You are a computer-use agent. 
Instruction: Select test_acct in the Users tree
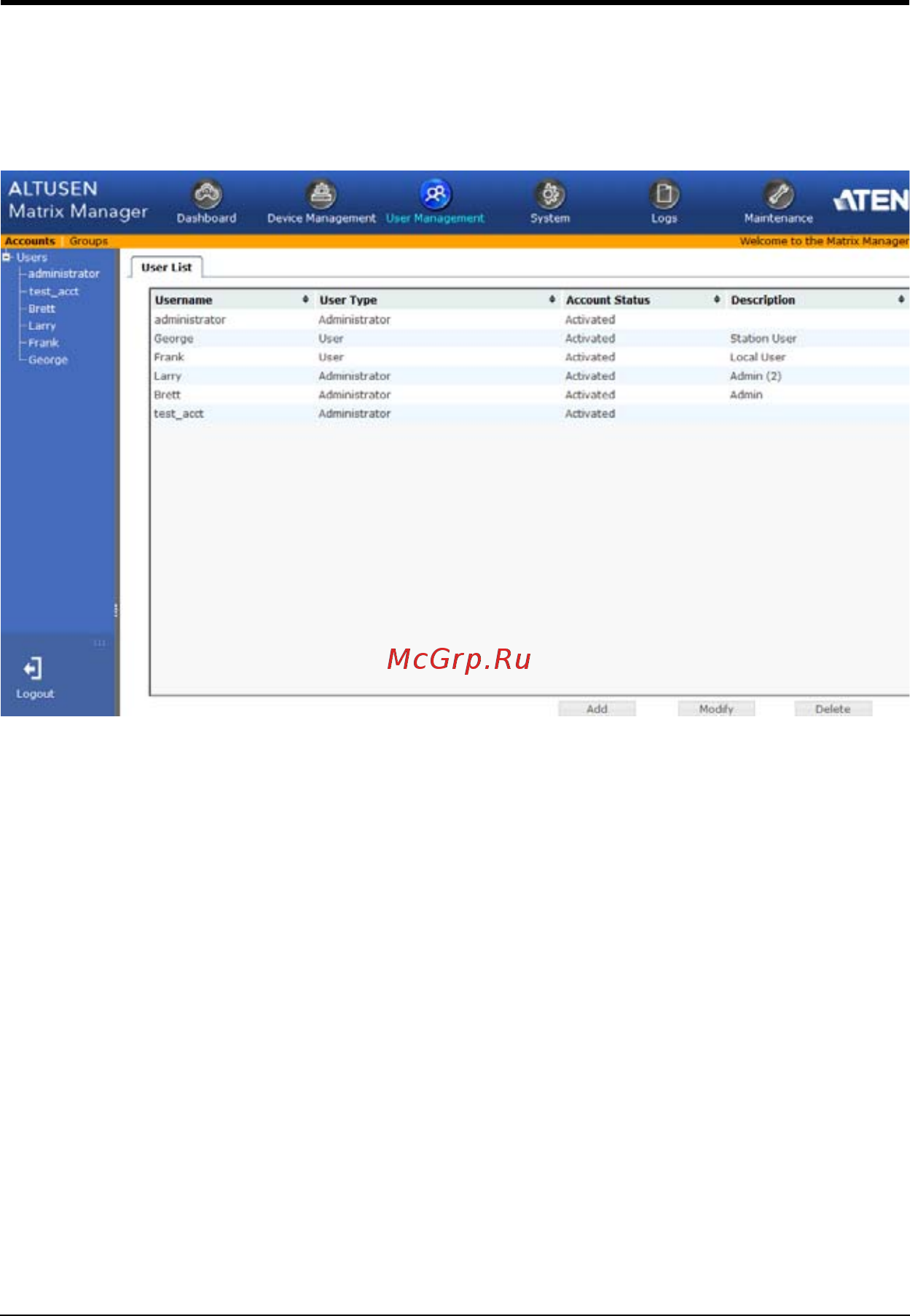(54, 291)
